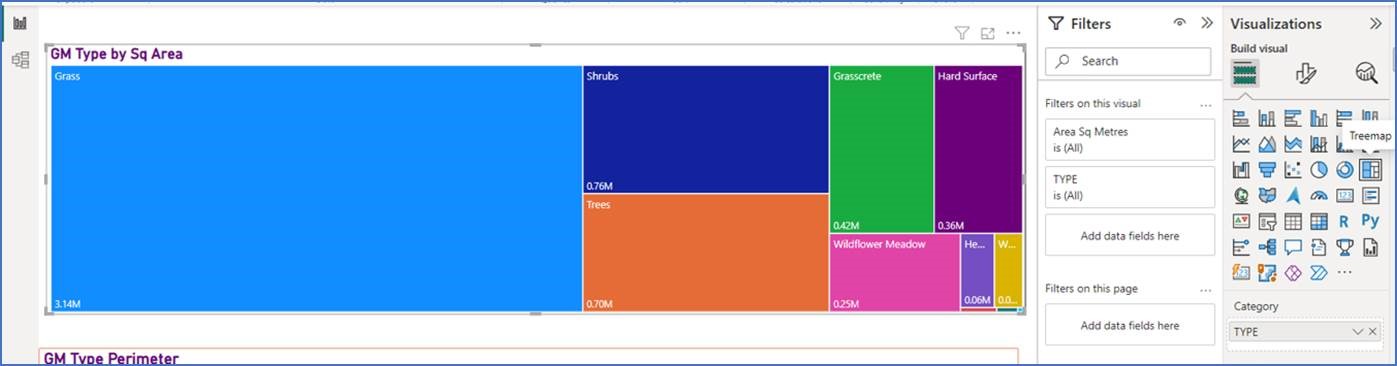Open the Format visual pane icon
The image size is (1397, 366).
1305,73
